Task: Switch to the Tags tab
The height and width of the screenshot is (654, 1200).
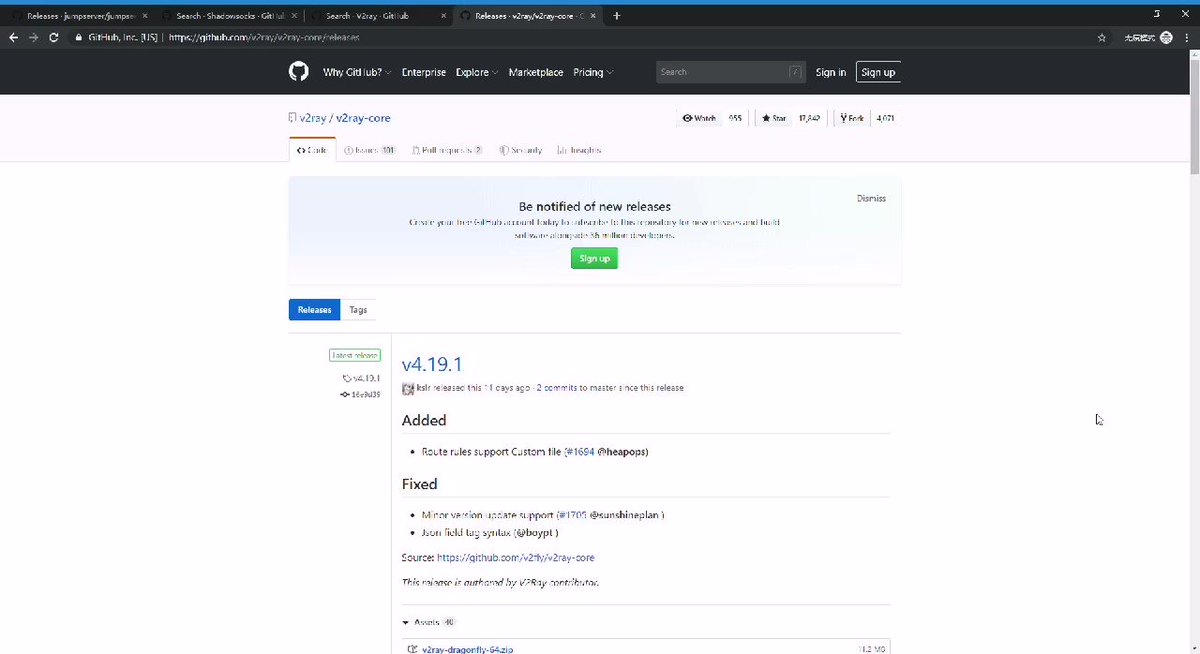Action: coord(358,310)
